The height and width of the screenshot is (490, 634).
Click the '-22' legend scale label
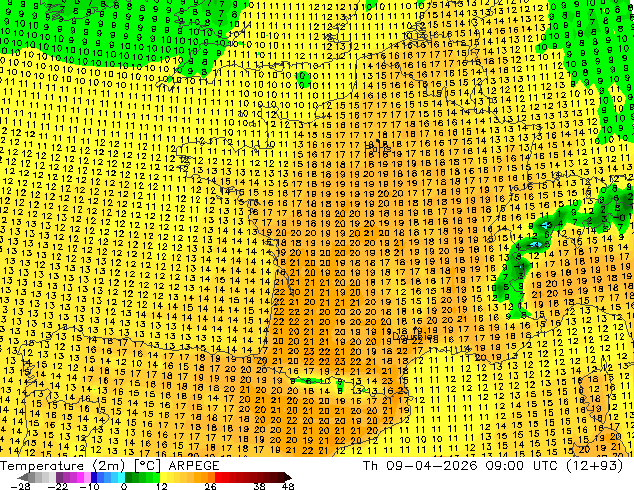58,486
